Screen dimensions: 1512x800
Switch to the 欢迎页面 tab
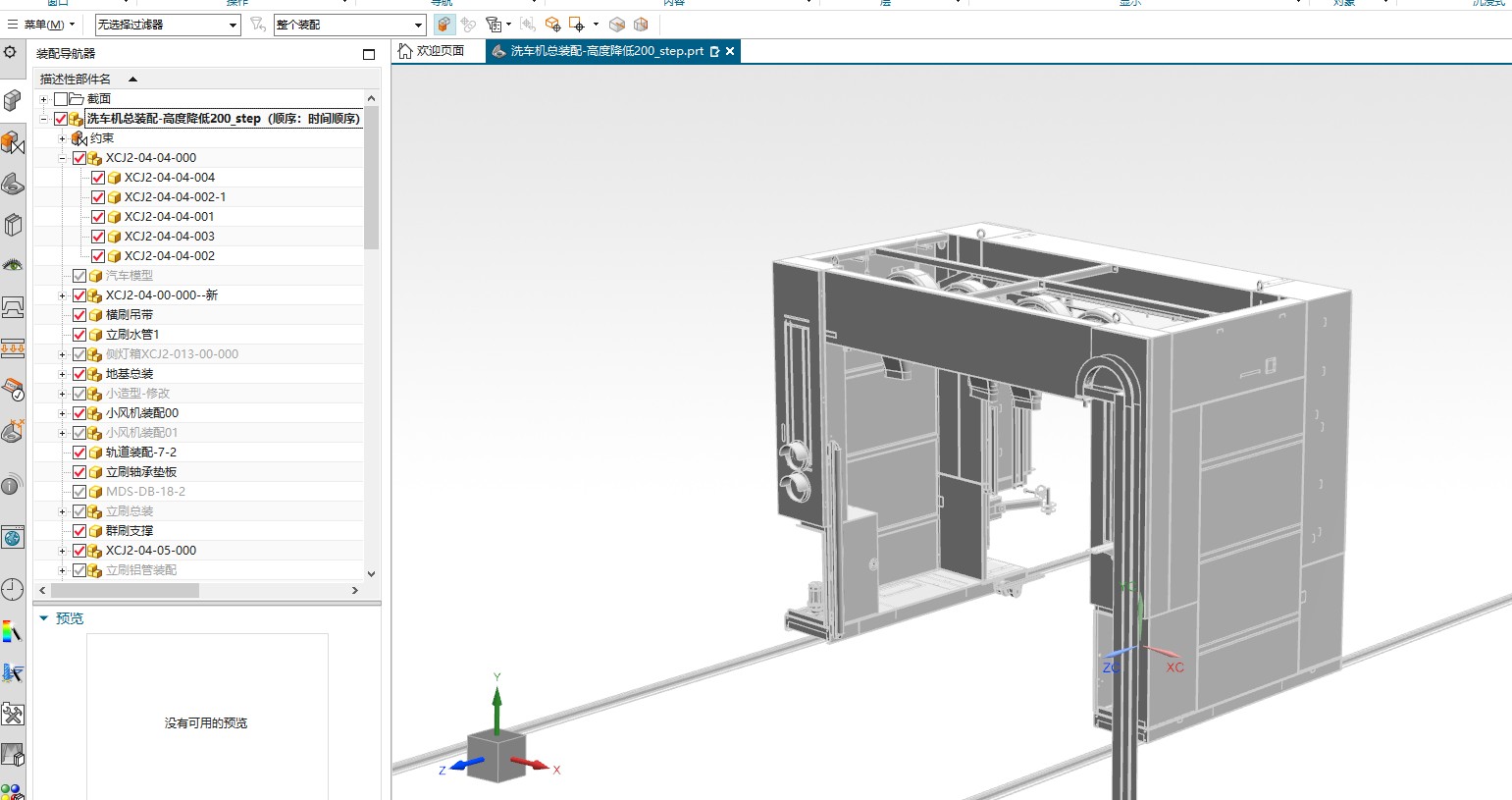(x=433, y=51)
